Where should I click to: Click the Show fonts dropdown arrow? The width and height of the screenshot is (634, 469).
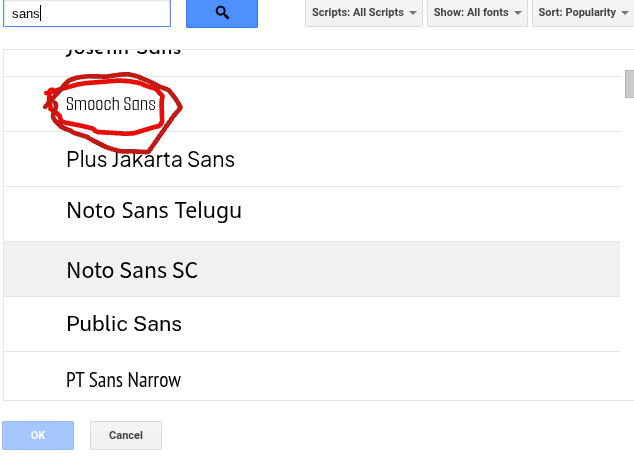(x=518, y=13)
